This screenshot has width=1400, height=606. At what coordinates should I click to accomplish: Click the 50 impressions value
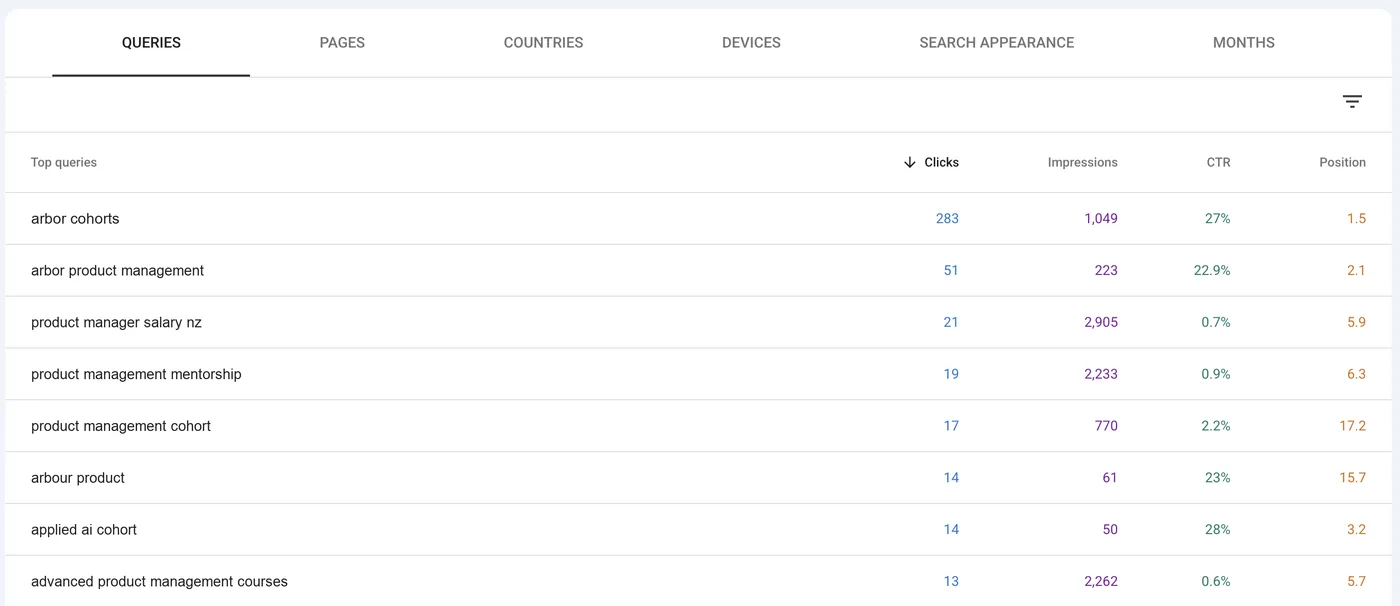pos(1110,530)
